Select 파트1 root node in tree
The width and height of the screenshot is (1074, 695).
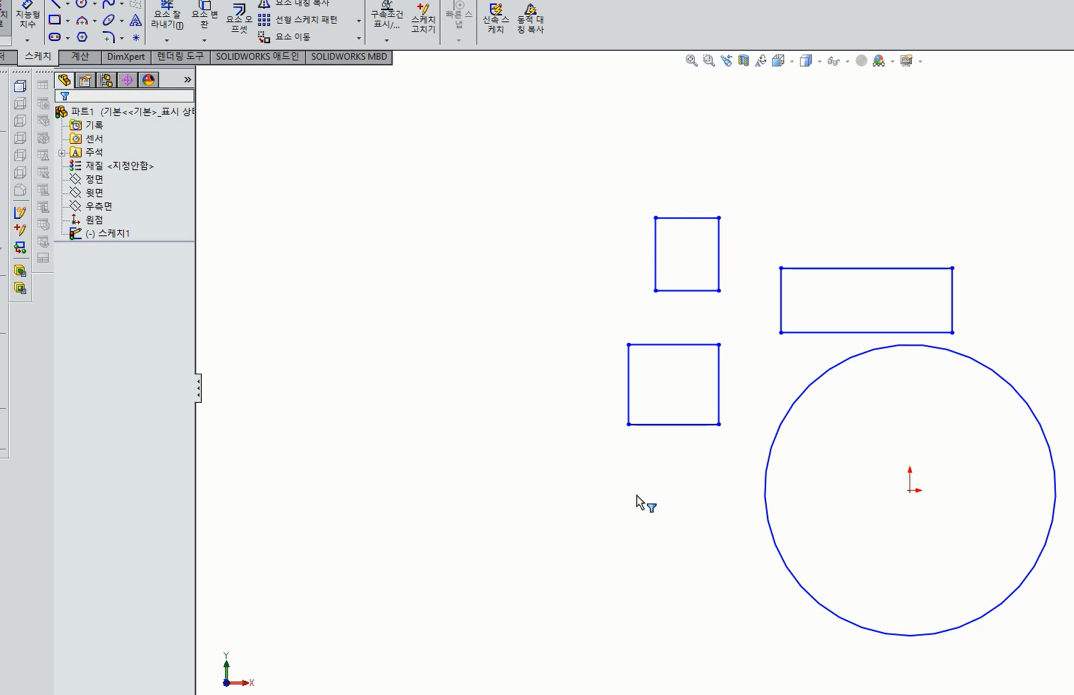coord(125,112)
